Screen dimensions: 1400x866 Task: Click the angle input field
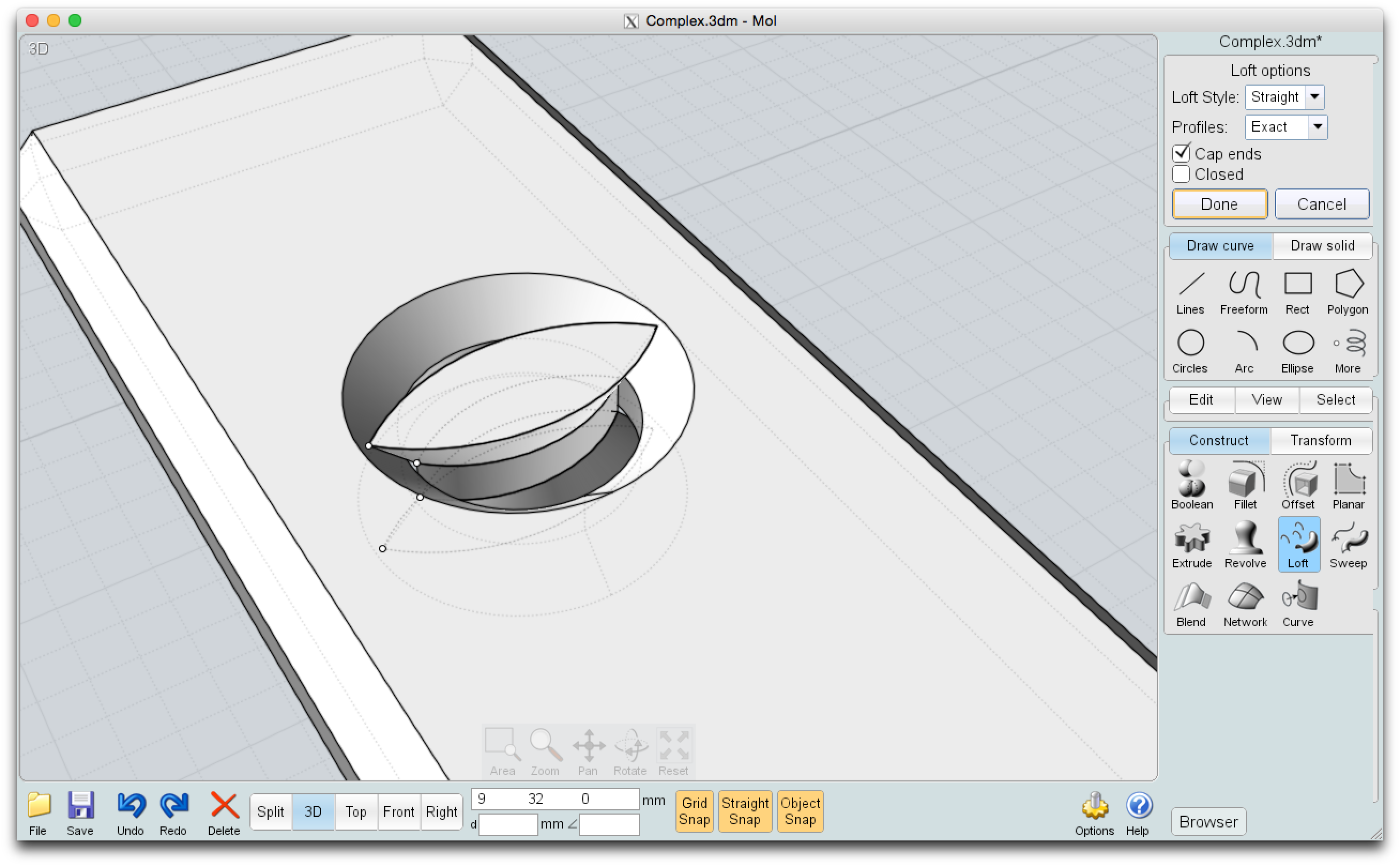coord(608,824)
